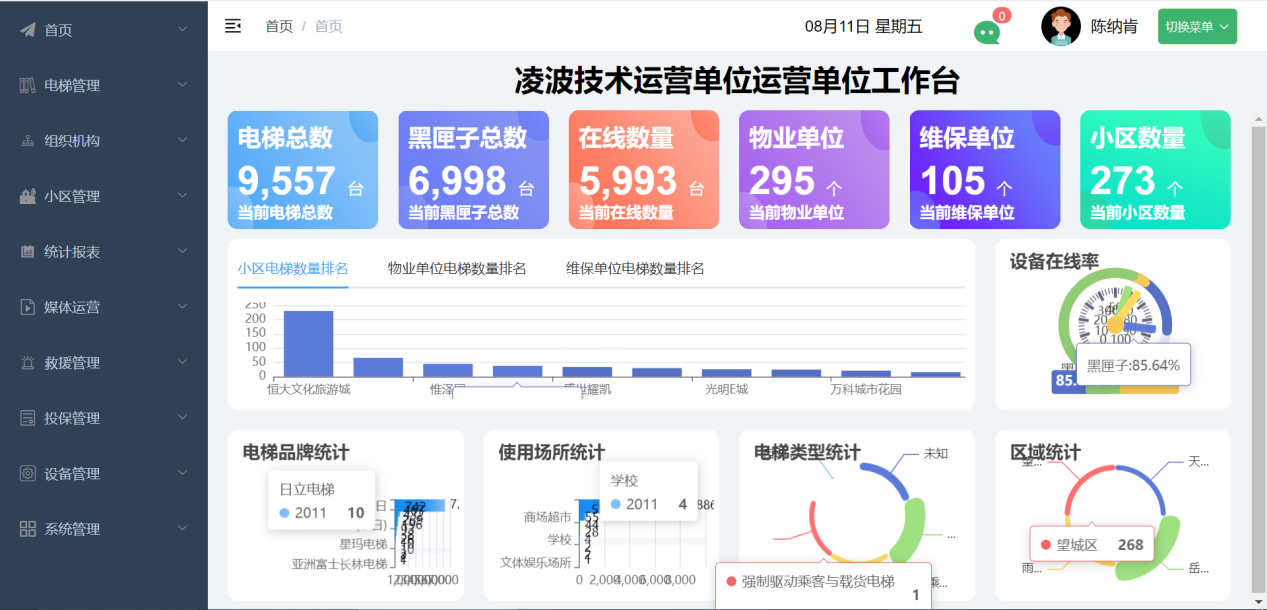Click 亚洲富士长林电梯 axis label
Image resolution: width=1267 pixels, height=610 pixels.
339,564
